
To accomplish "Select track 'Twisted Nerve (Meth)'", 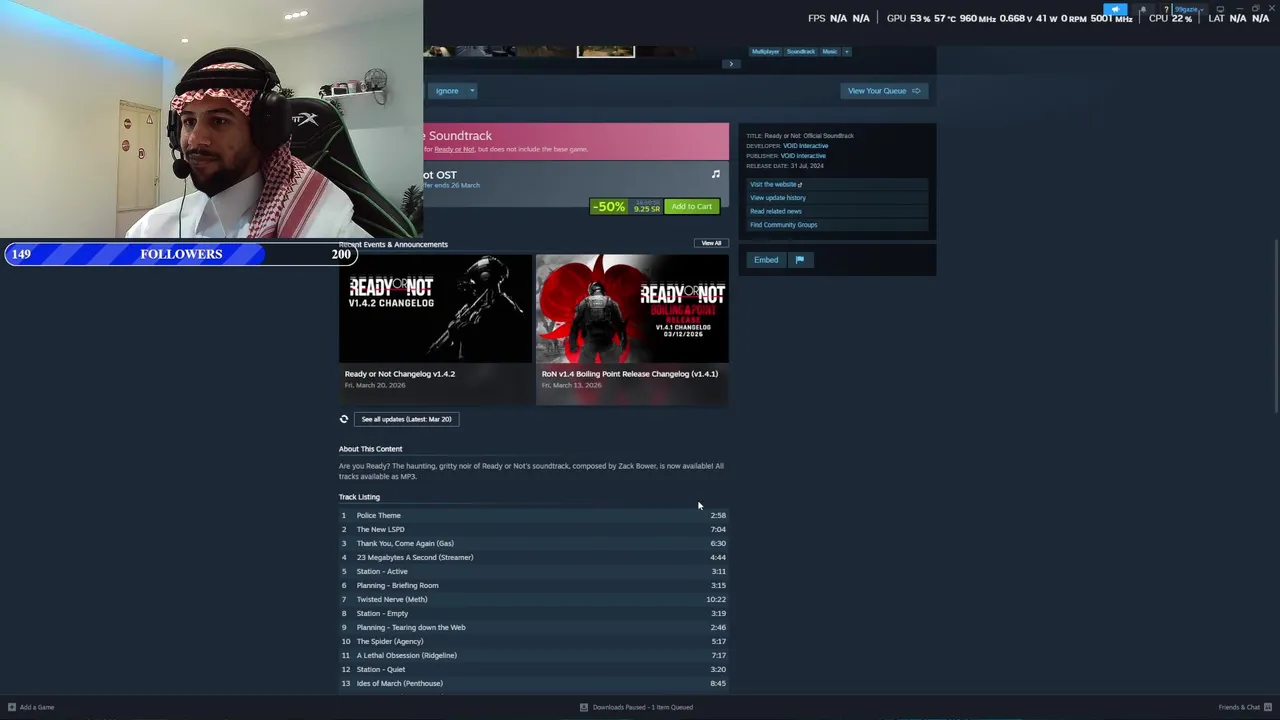I will pos(533,600).
